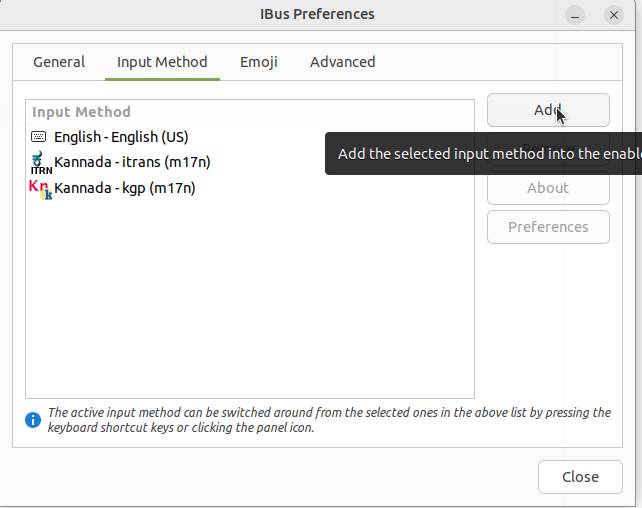This screenshot has width=642, height=508.
Task: Click the Close button at bottom
Action: 580,477
